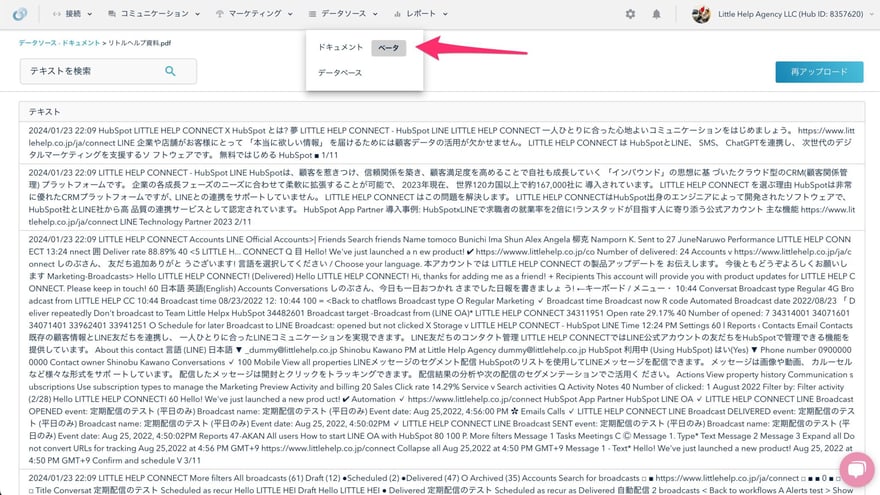Focus the テキストを検索 search field
880x495 pixels.
tap(108, 71)
